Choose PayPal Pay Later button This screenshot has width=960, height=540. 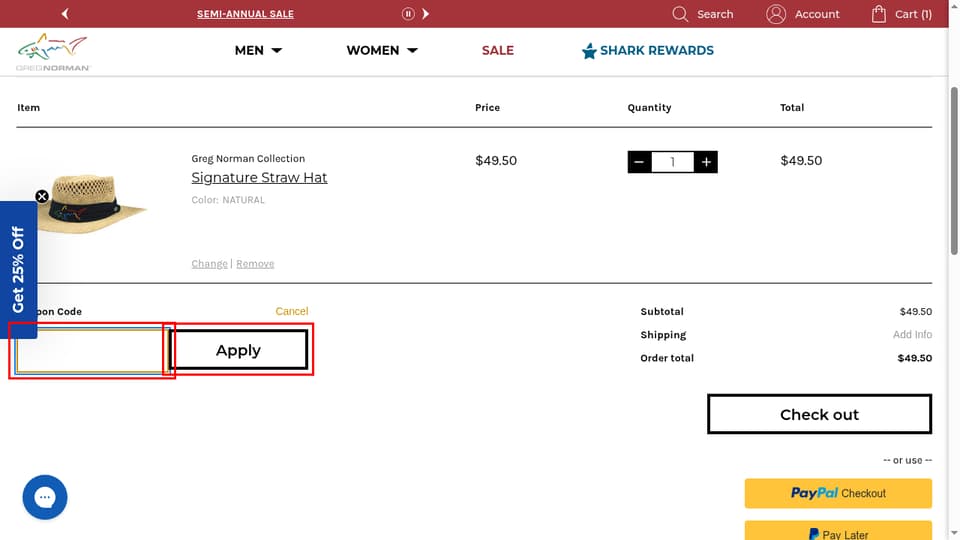(x=838, y=531)
